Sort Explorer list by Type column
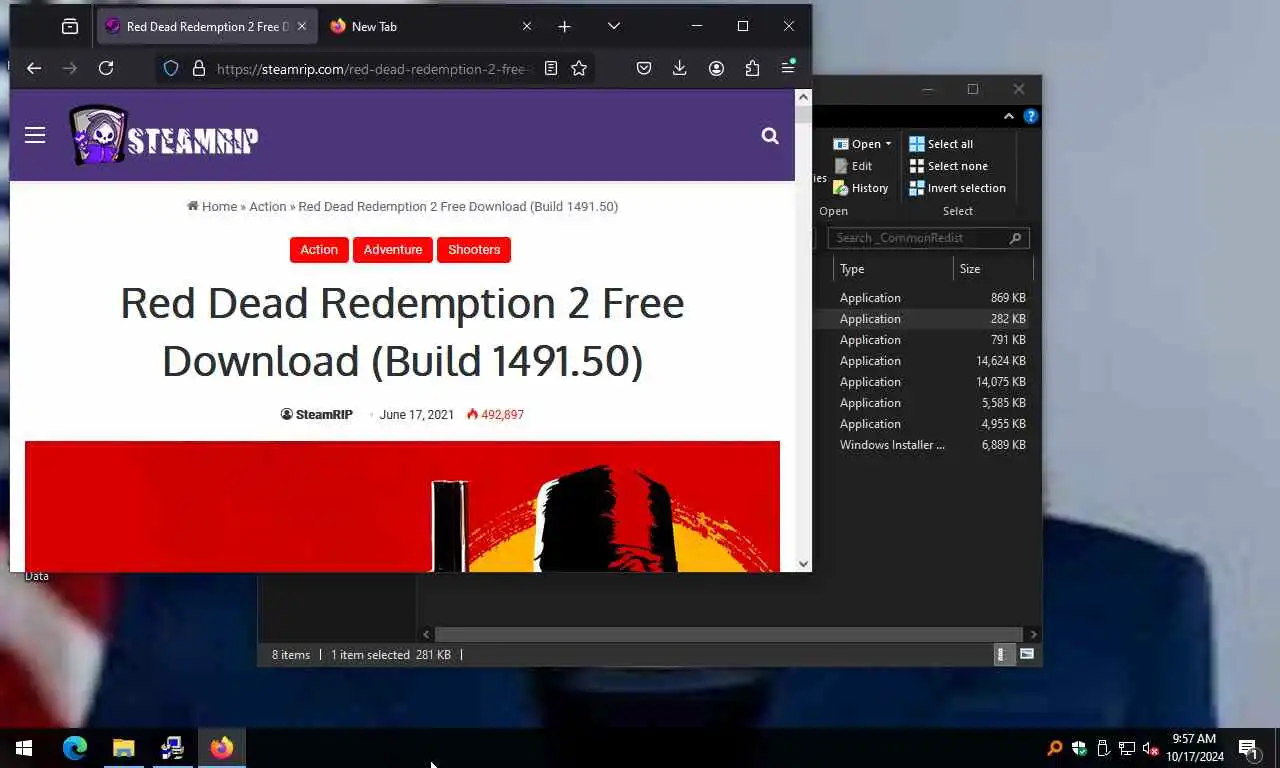This screenshot has width=1280, height=768. 892,269
